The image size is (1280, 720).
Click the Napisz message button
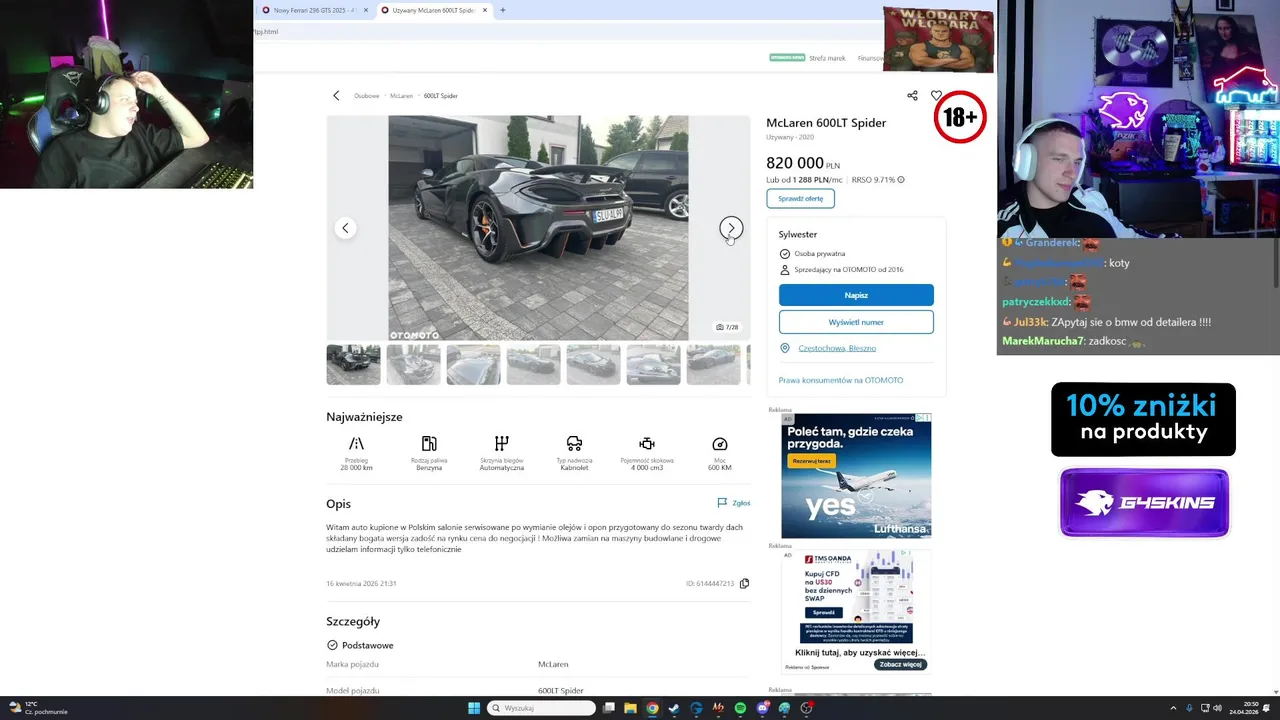pos(856,295)
